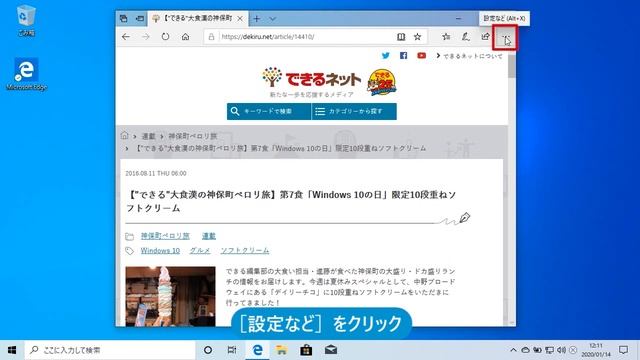Open Task View from taskbar
Viewport: 640px width, 360px height.
coord(232,350)
